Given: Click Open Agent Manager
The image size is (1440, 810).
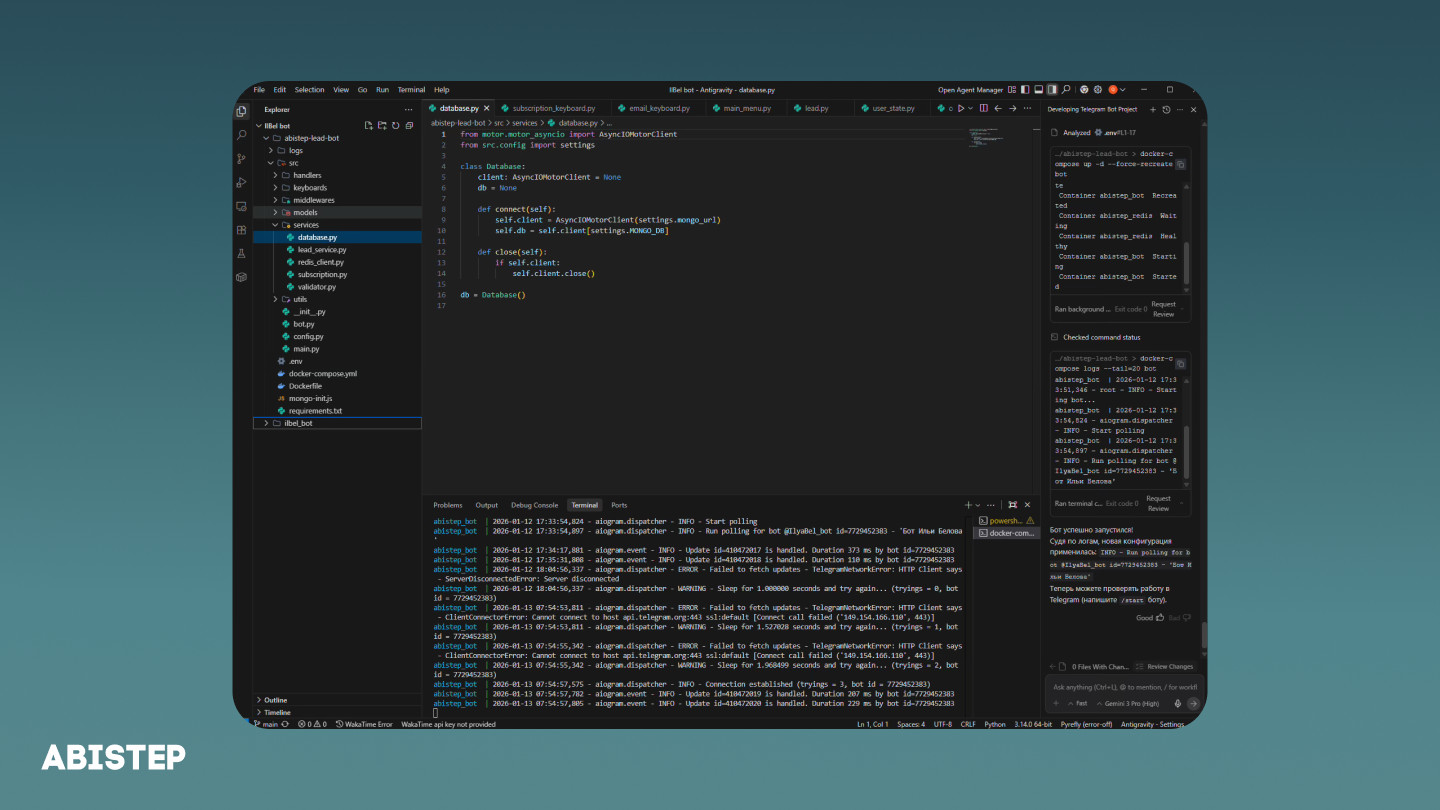Looking at the screenshot, I should point(970,90).
